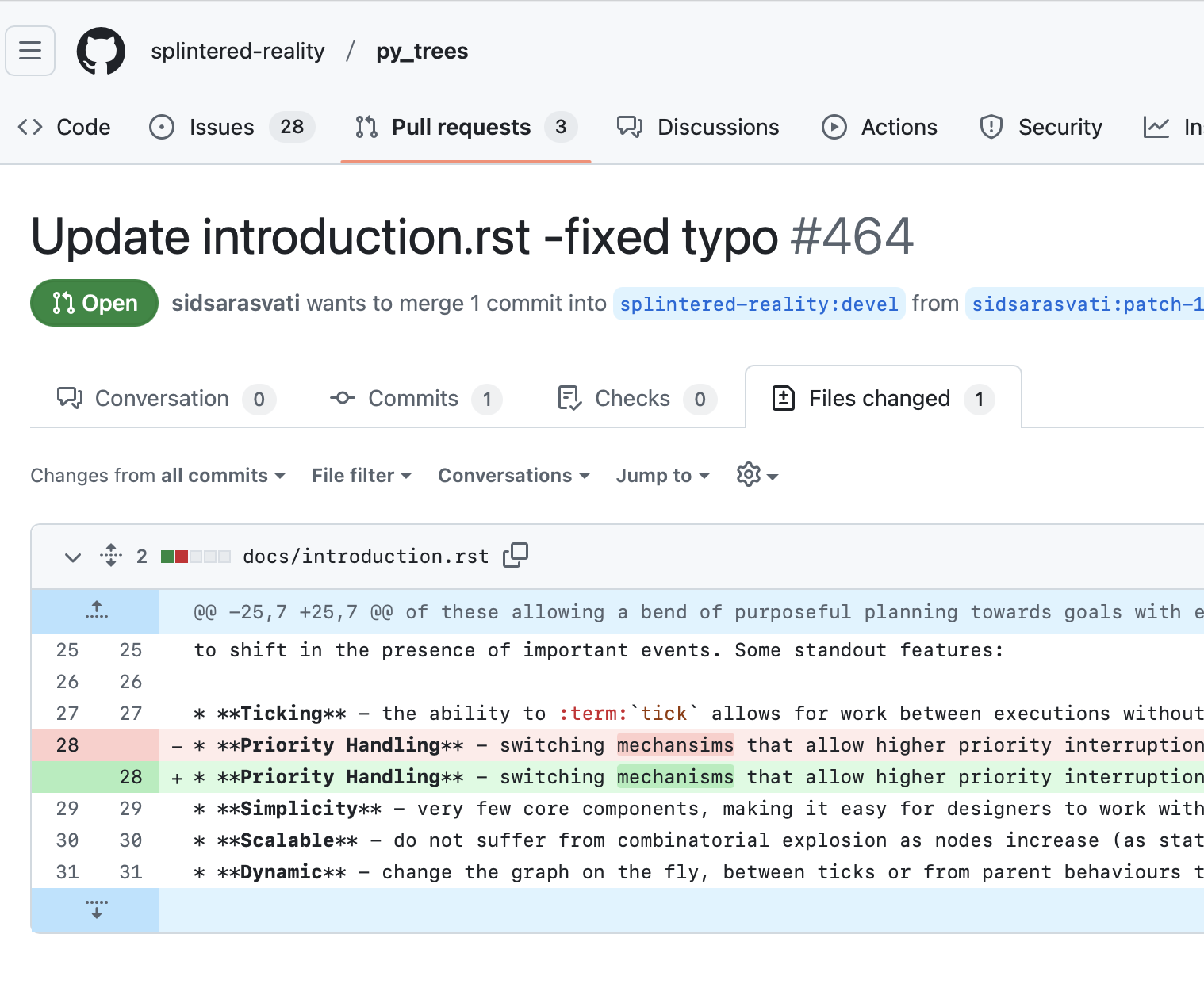Open the File filter dropdown
Viewport: 1204px width, 999px height.
362,476
